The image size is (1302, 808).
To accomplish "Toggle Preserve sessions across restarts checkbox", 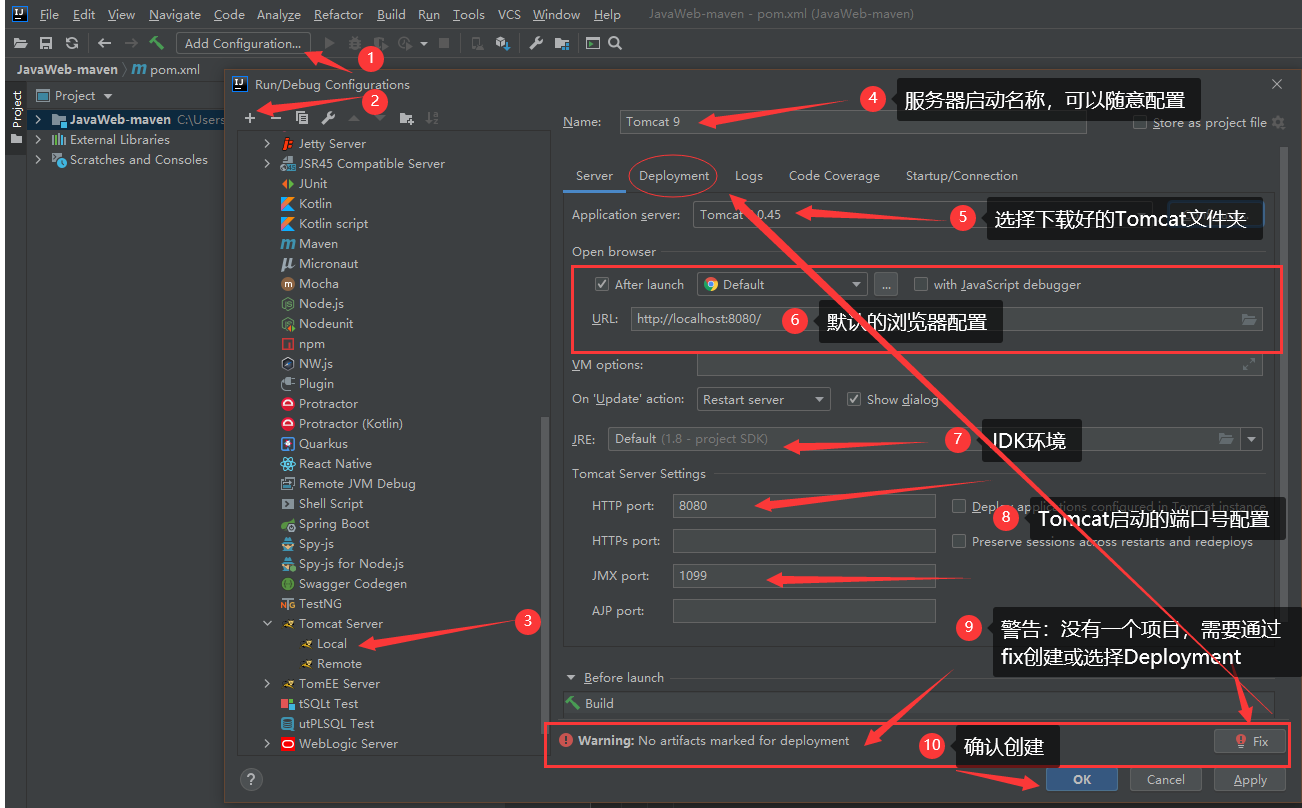I will [959, 541].
